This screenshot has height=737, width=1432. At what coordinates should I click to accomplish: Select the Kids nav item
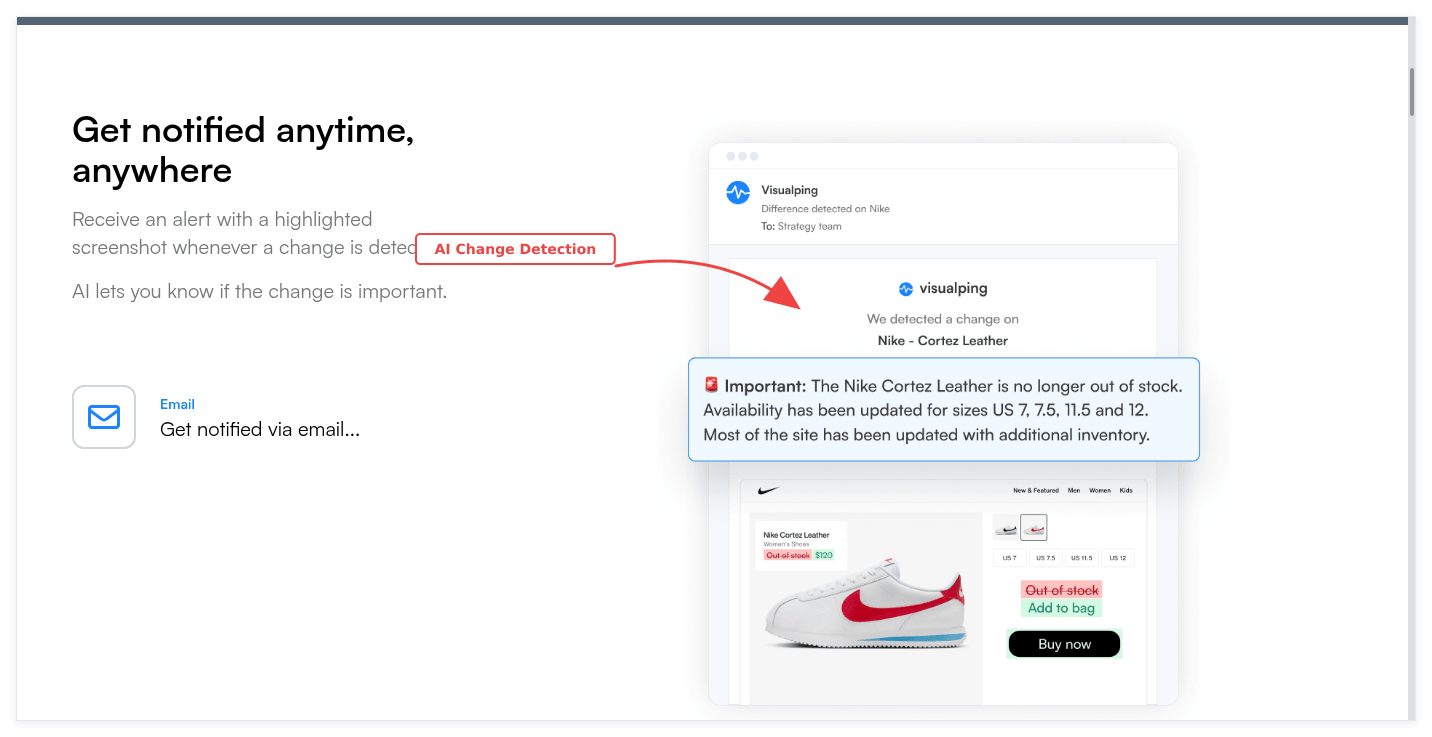tap(1126, 490)
